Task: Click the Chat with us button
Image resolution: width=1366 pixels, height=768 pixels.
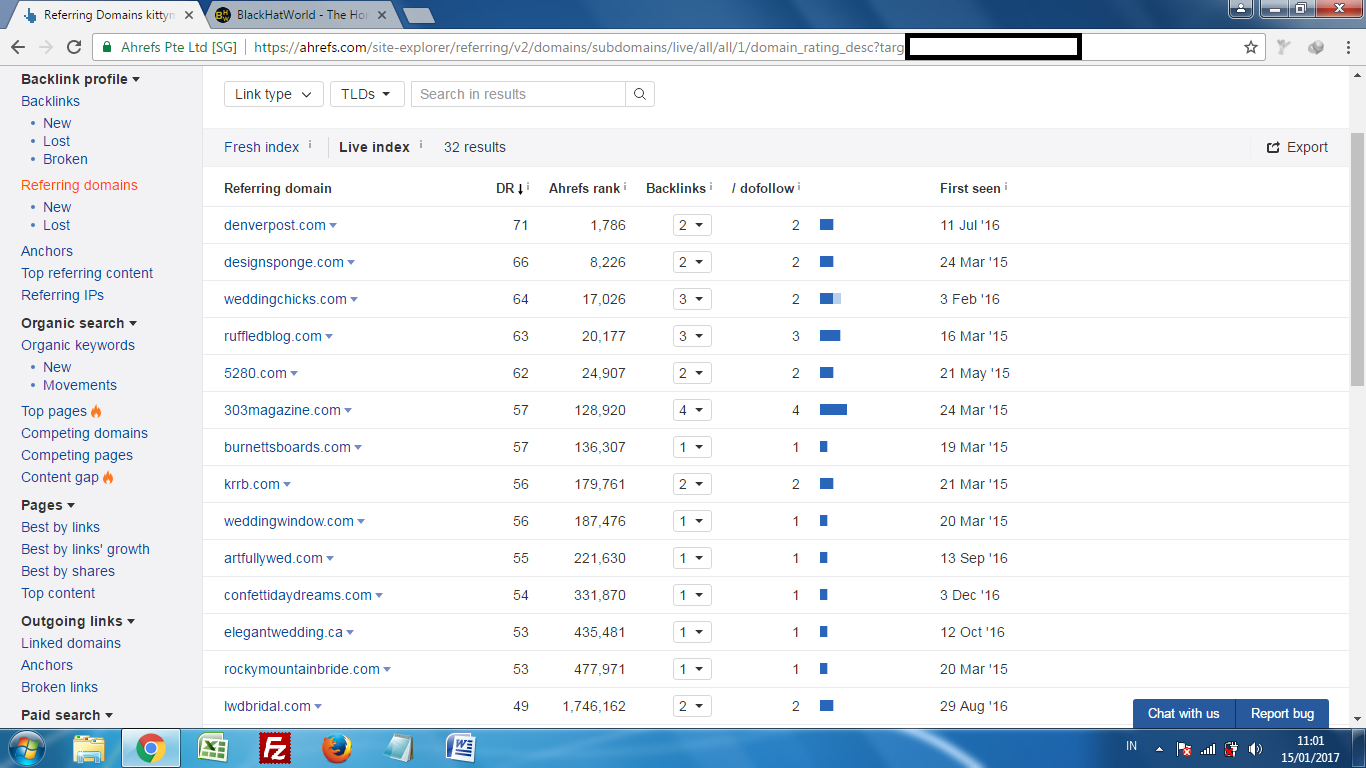Action: click(1184, 713)
